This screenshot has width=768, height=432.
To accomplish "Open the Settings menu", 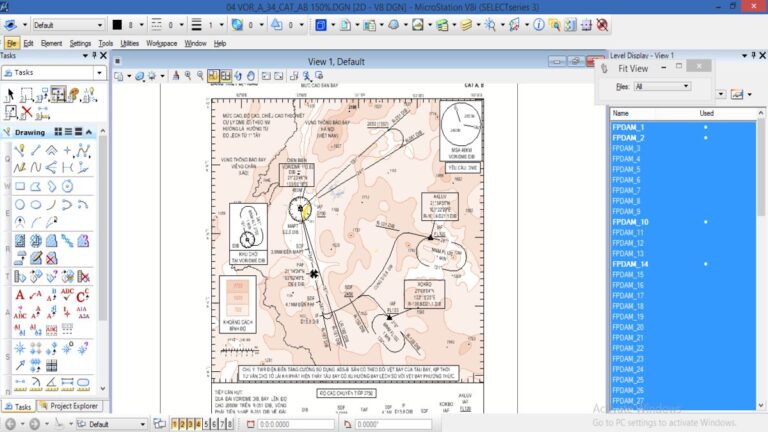I will [80, 43].
